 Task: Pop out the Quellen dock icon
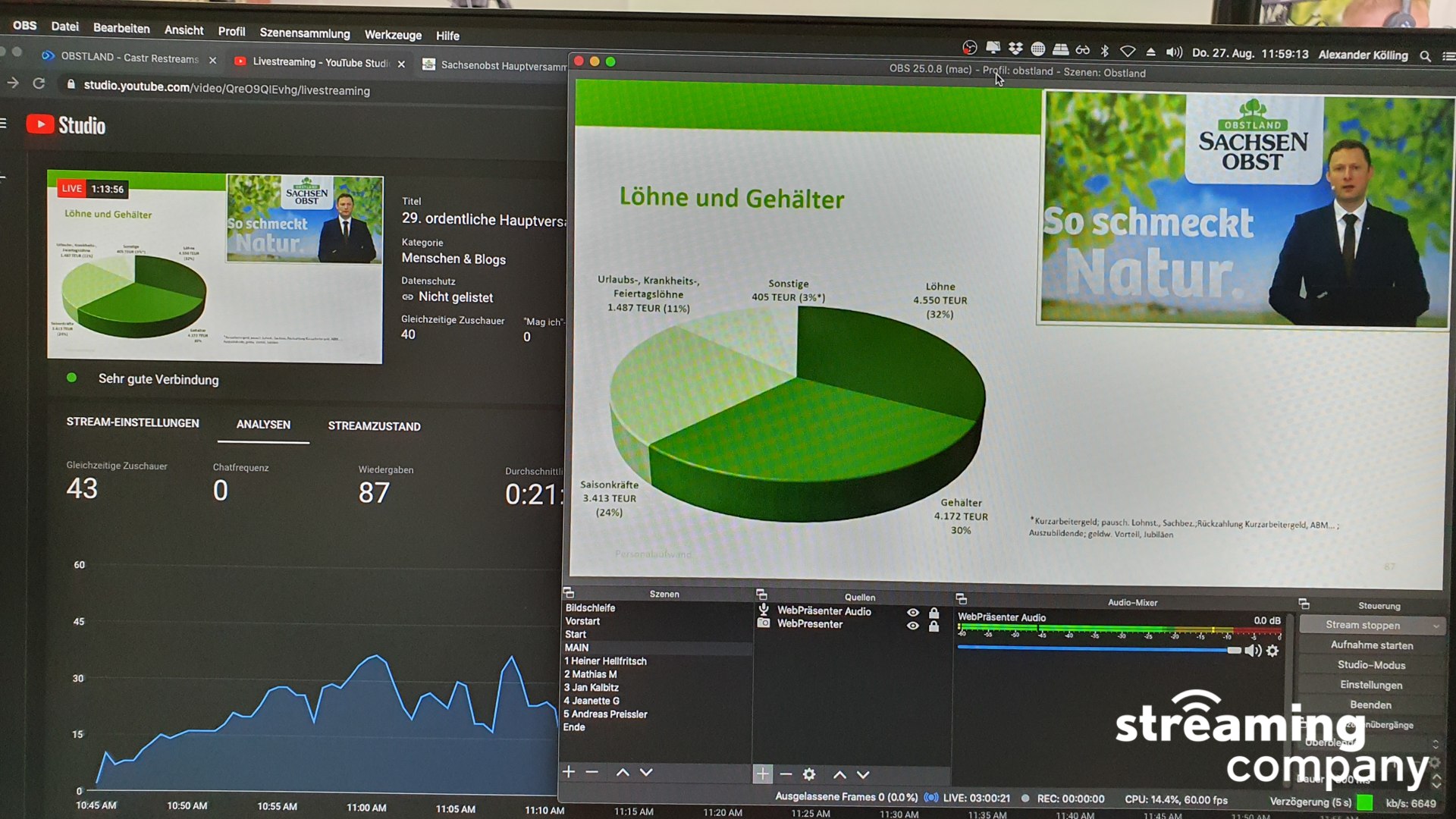761,595
